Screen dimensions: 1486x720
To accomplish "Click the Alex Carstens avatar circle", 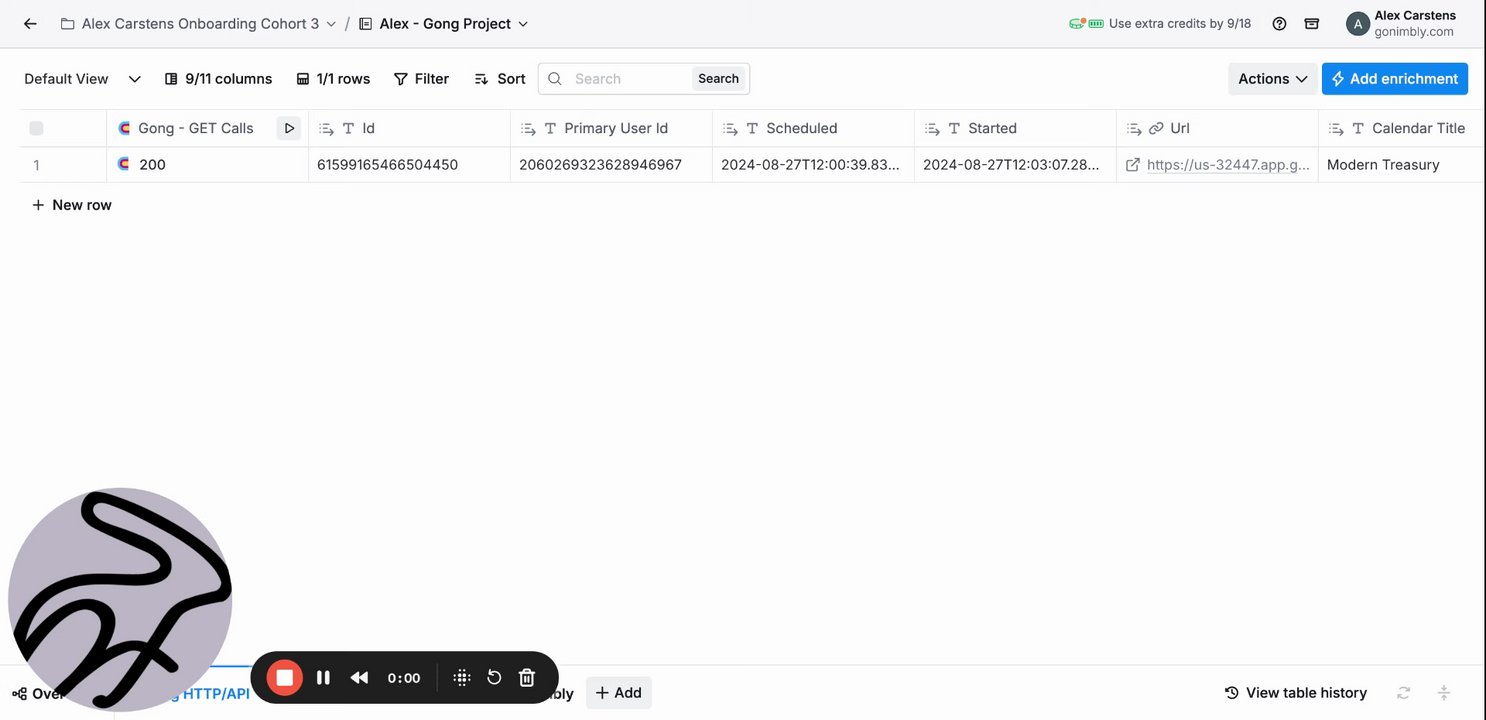I will 1357,24.
